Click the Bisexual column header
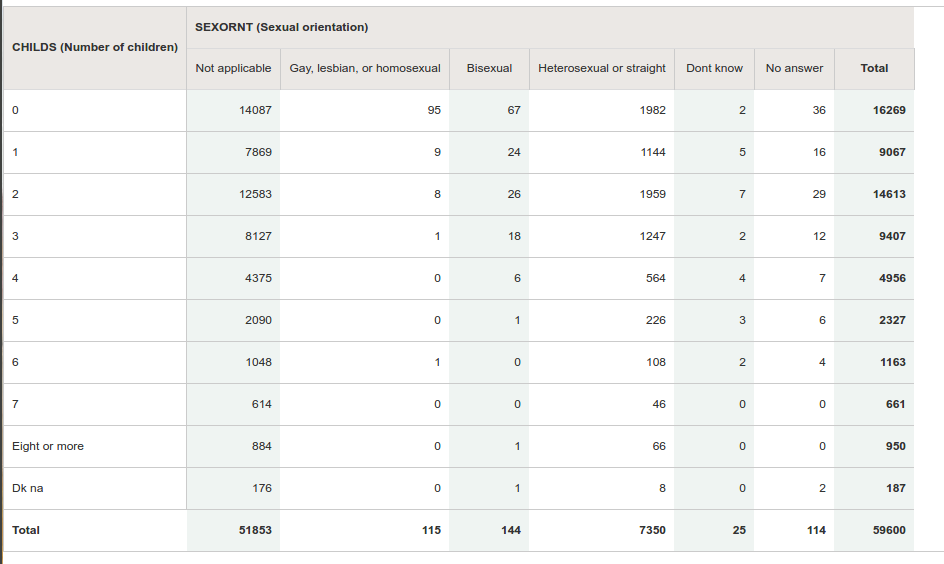This screenshot has width=944, height=564. pyautogui.click(x=489, y=68)
